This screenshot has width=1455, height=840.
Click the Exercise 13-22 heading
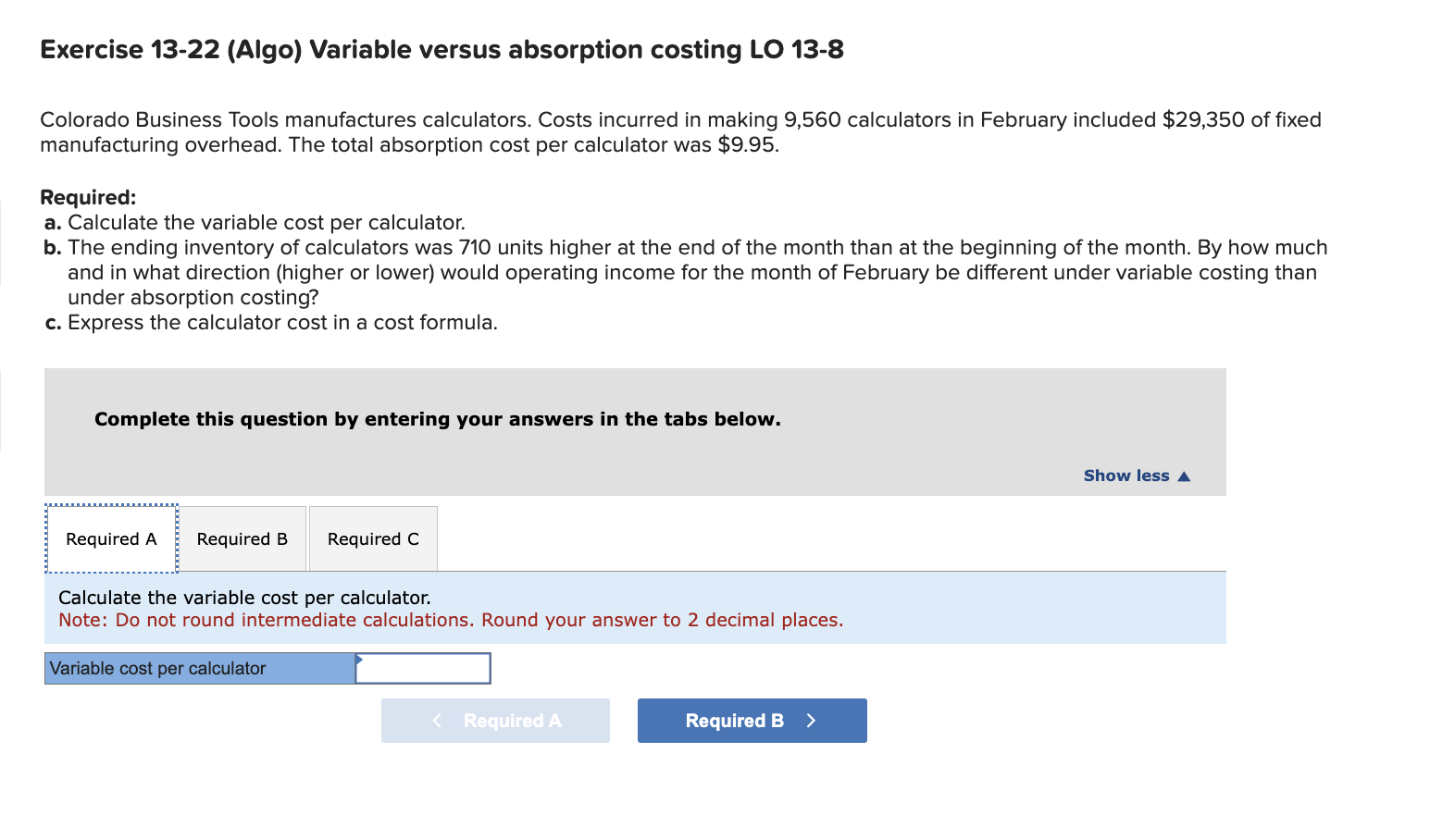pyautogui.click(x=441, y=50)
